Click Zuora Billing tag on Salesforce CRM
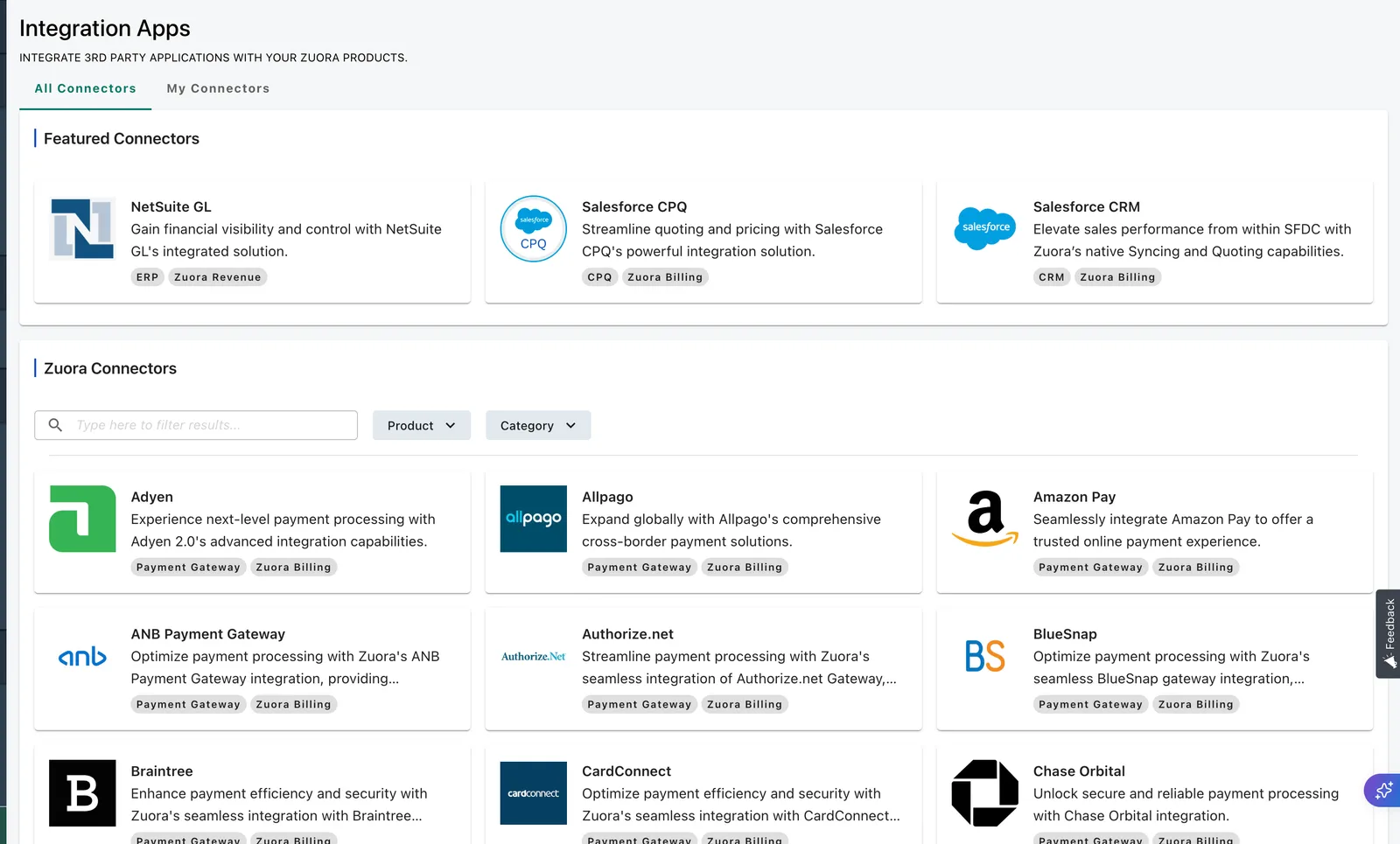 (x=1117, y=277)
